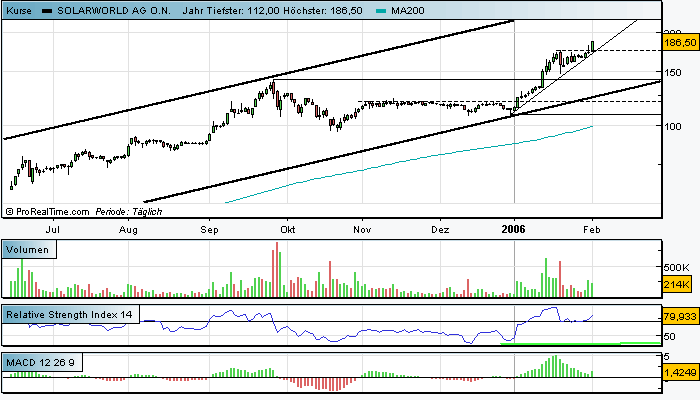Click the 5 MACD axis label
This screenshot has width=700, height=400.
tap(667, 357)
